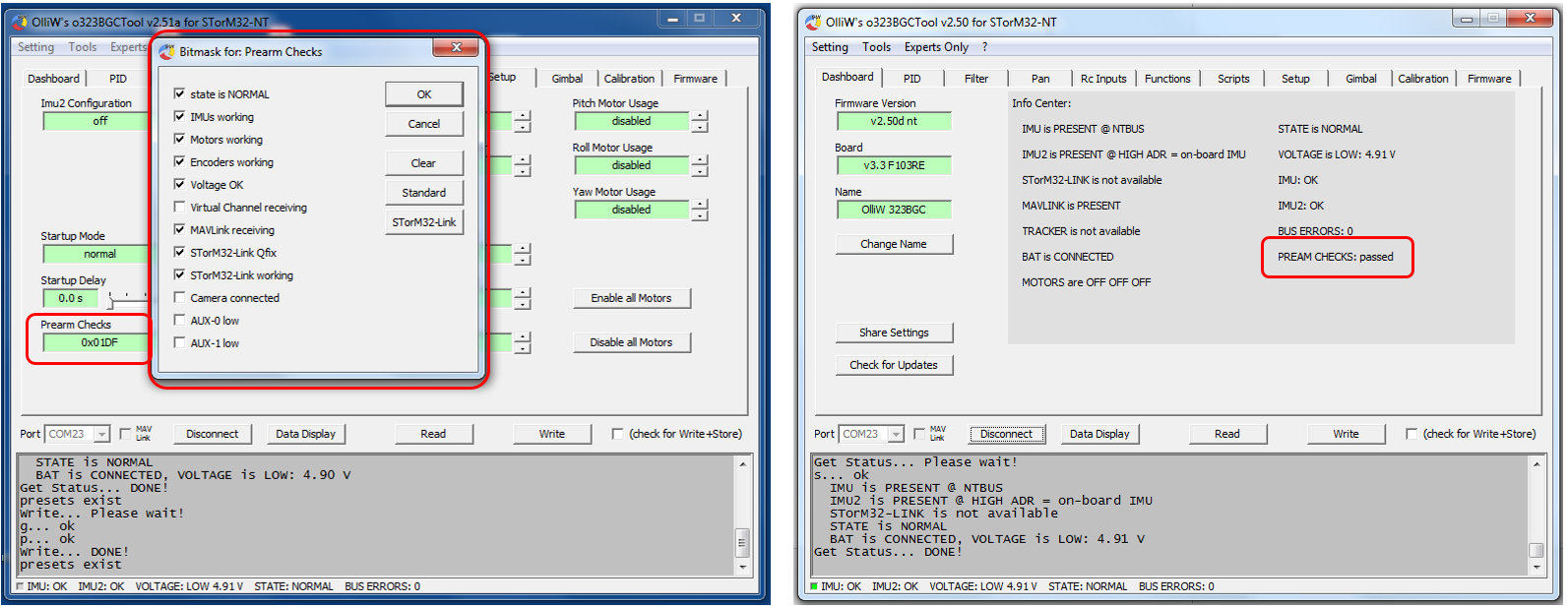Viewport: 1568px width, 608px height.
Task: Click the Name field showing OlliW 323BGC
Action: tap(893, 210)
